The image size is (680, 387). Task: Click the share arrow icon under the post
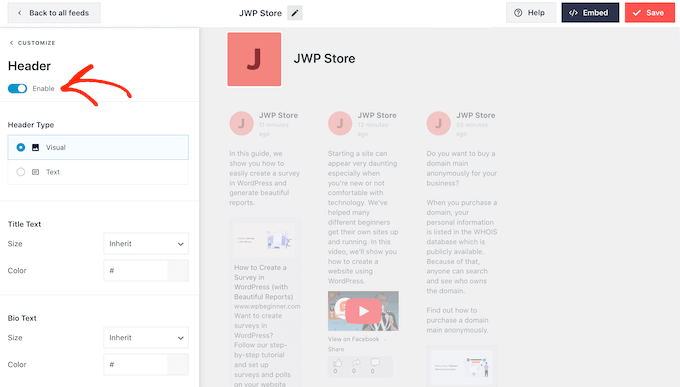[x=356, y=363]
